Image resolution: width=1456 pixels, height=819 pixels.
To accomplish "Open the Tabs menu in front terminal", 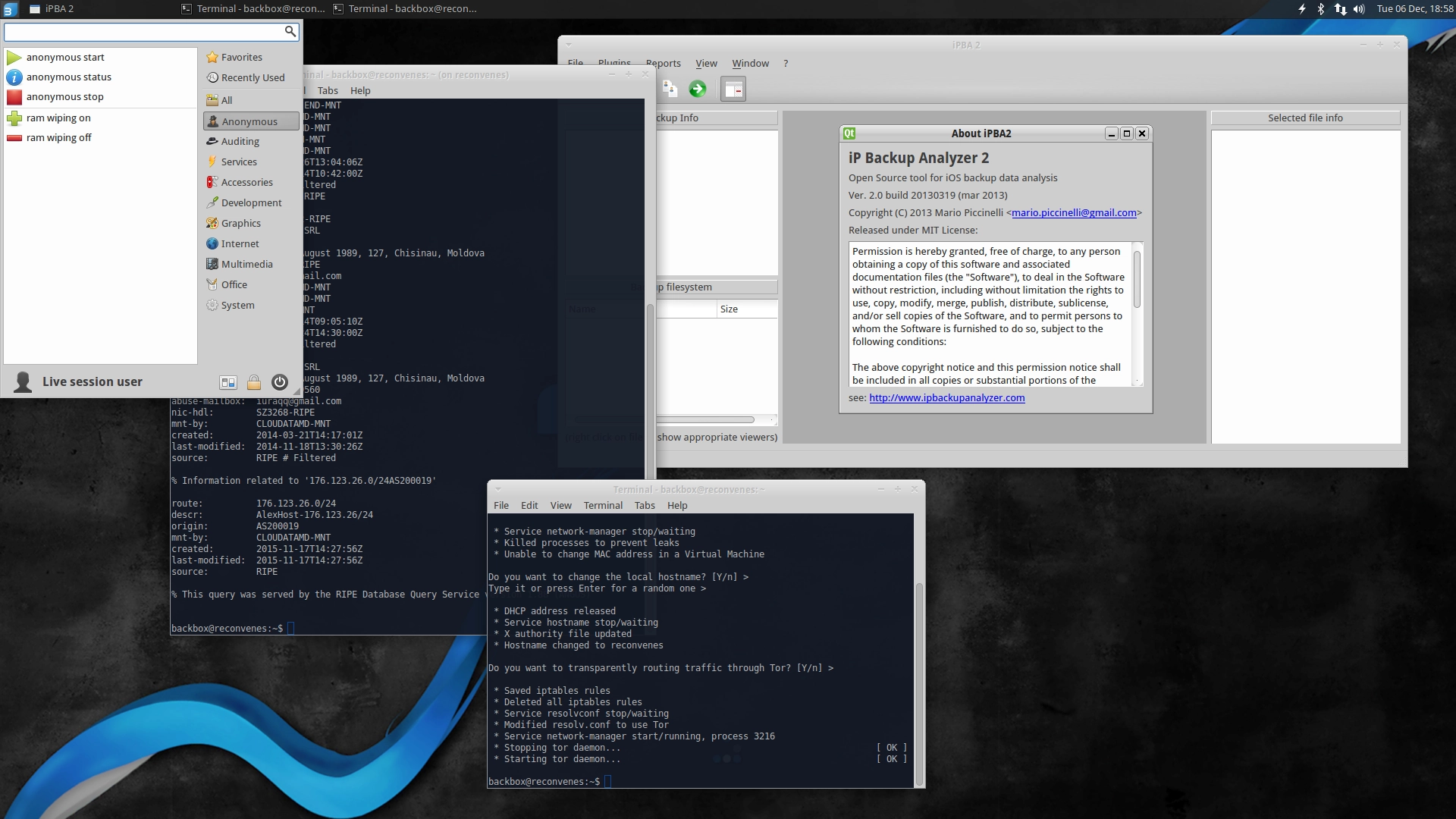I will (x=645, y=505).
